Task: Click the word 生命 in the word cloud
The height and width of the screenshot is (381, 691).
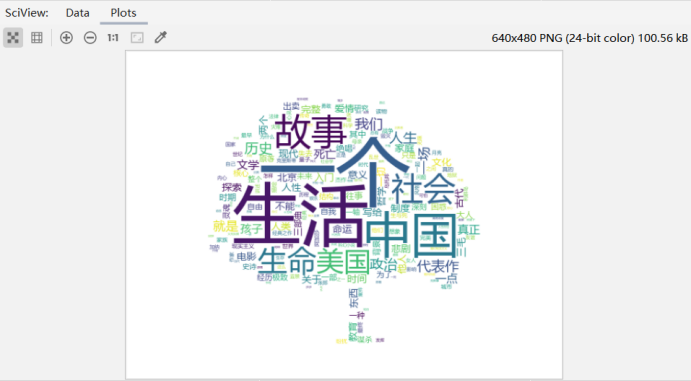Action: (287, 262)
